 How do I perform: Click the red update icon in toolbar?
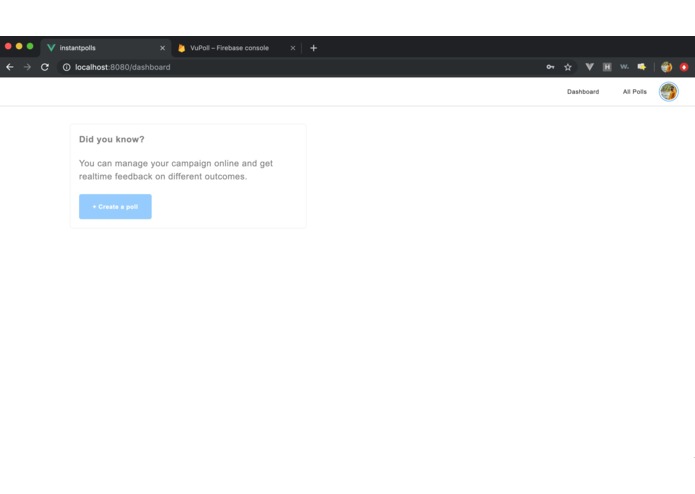point(684,67)
